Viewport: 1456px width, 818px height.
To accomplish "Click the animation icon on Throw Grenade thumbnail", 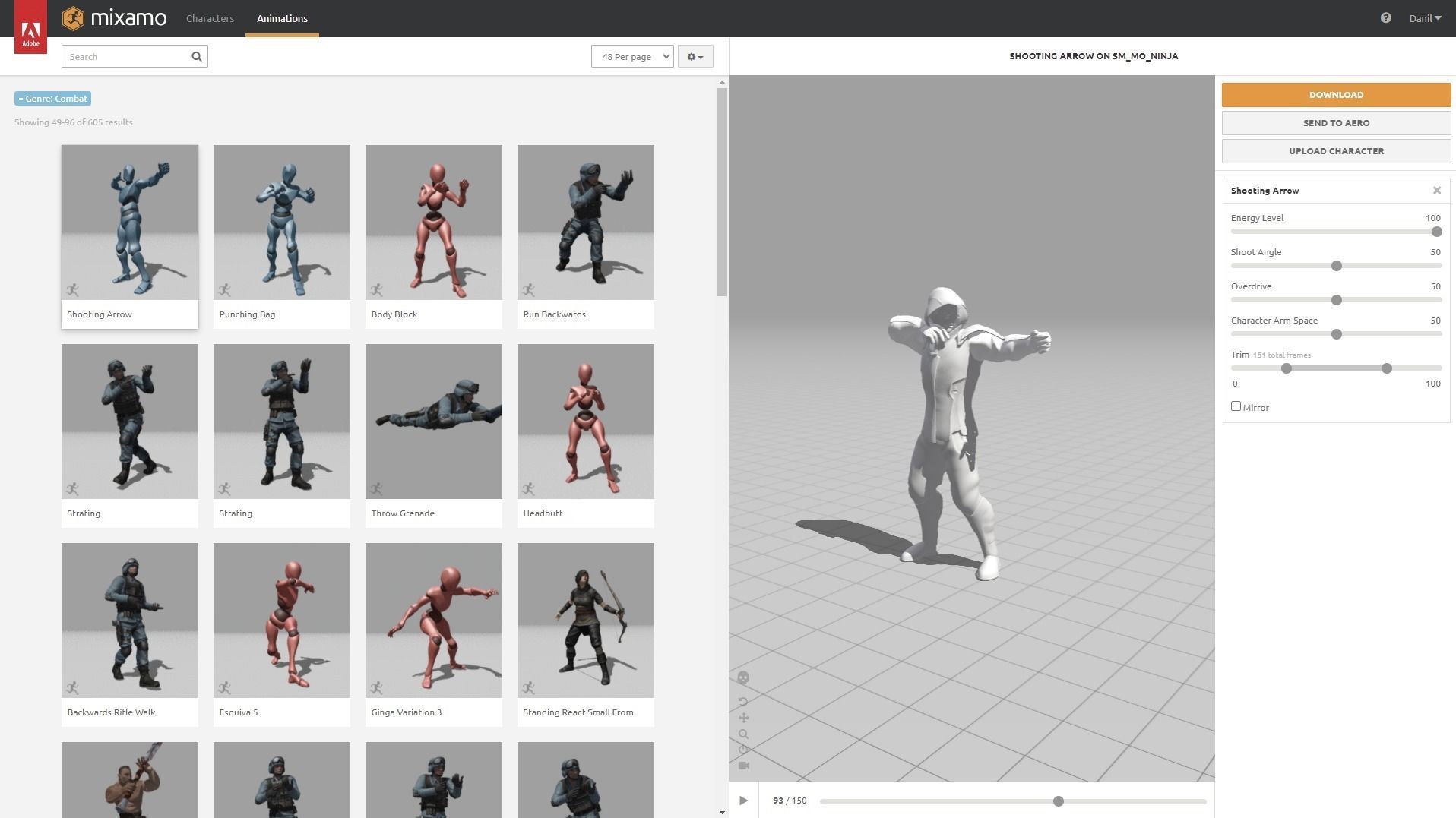I will click(x=377, y=488).
